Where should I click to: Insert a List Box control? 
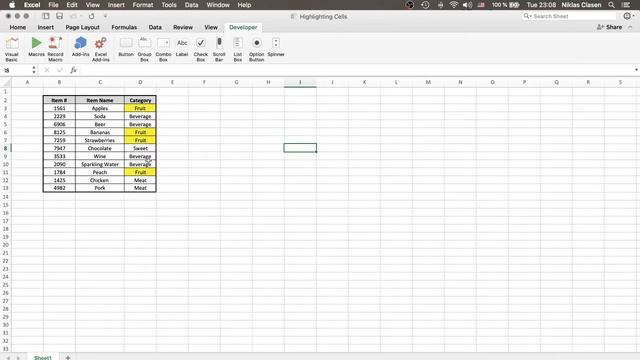[238, 49]
